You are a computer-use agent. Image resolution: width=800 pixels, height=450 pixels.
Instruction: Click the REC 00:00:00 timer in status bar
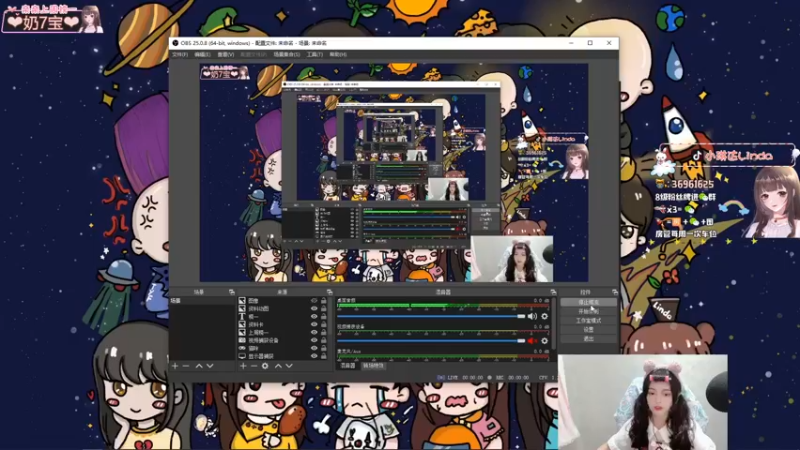[x=512, y=378]
